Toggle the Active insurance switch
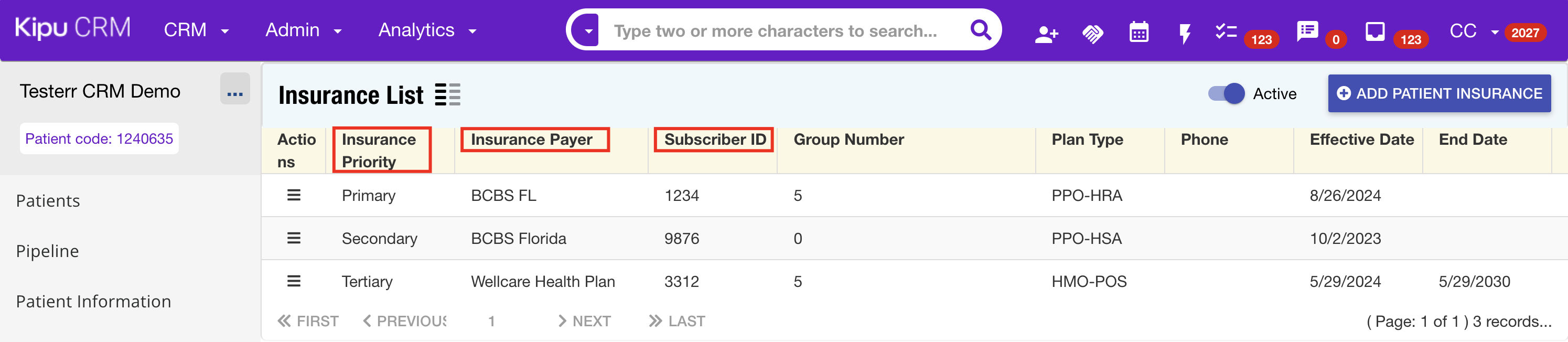 1226,94
